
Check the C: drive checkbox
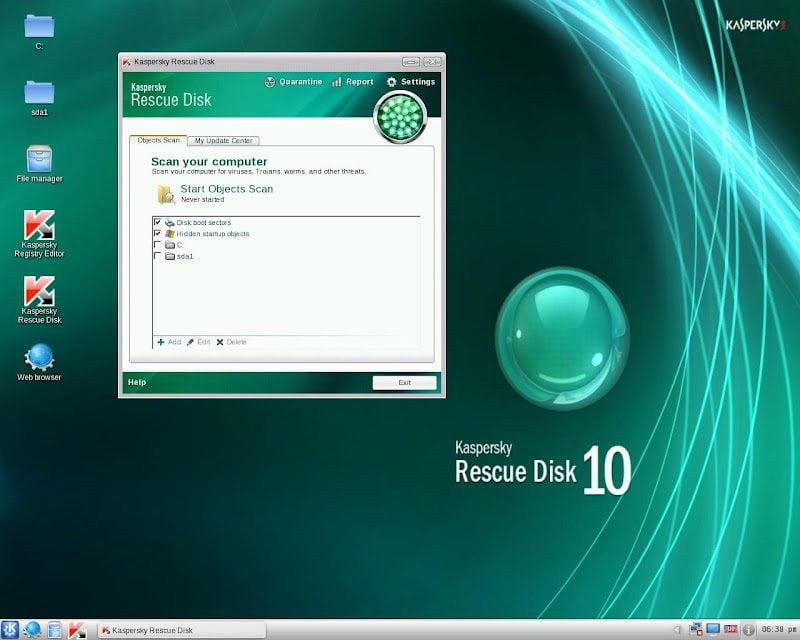click(x=158, y=244)
